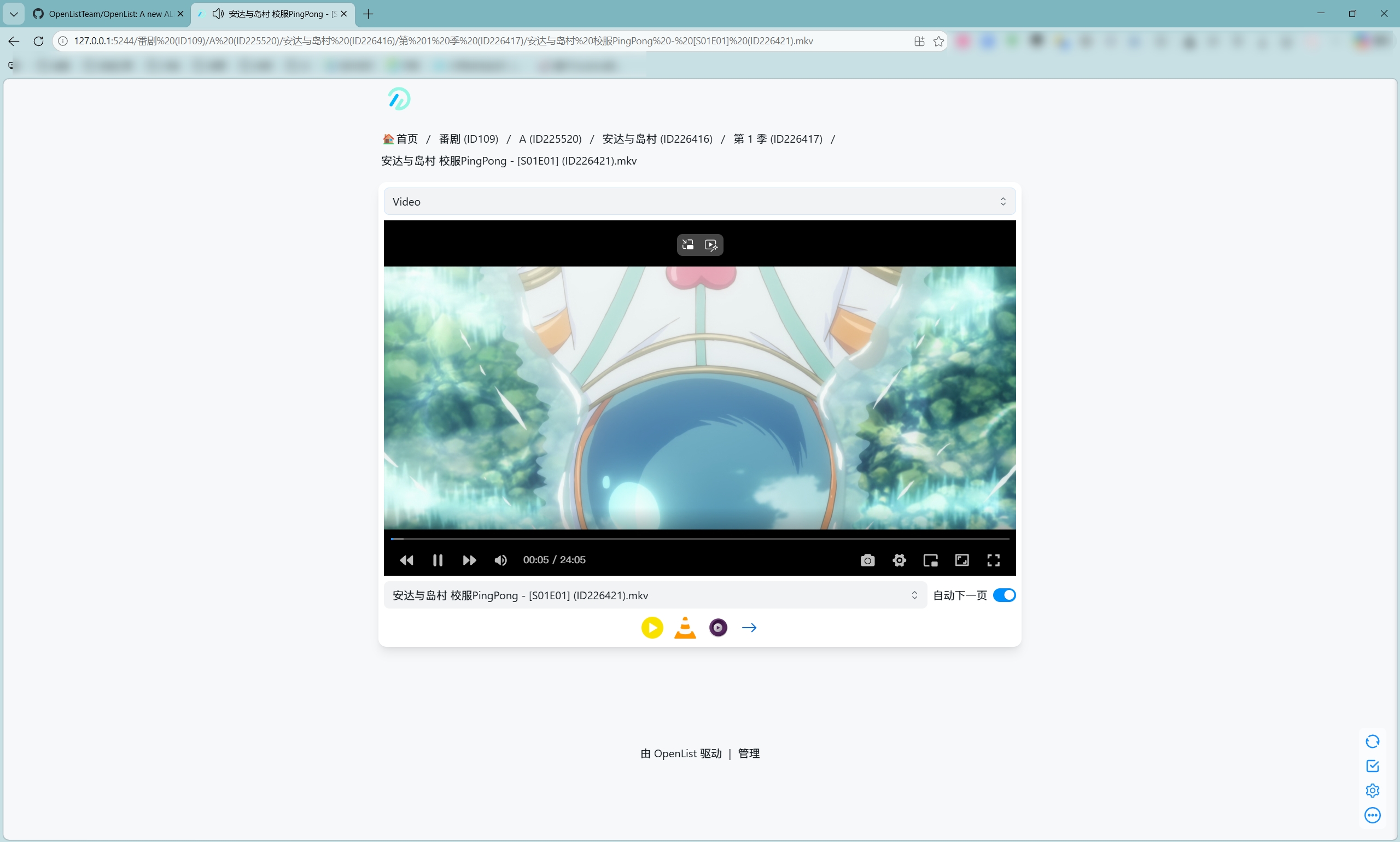The height and width of the screenshot is (842, 1400).
Task: Switch to web fullscreen mode
Action: click(962, 560)
